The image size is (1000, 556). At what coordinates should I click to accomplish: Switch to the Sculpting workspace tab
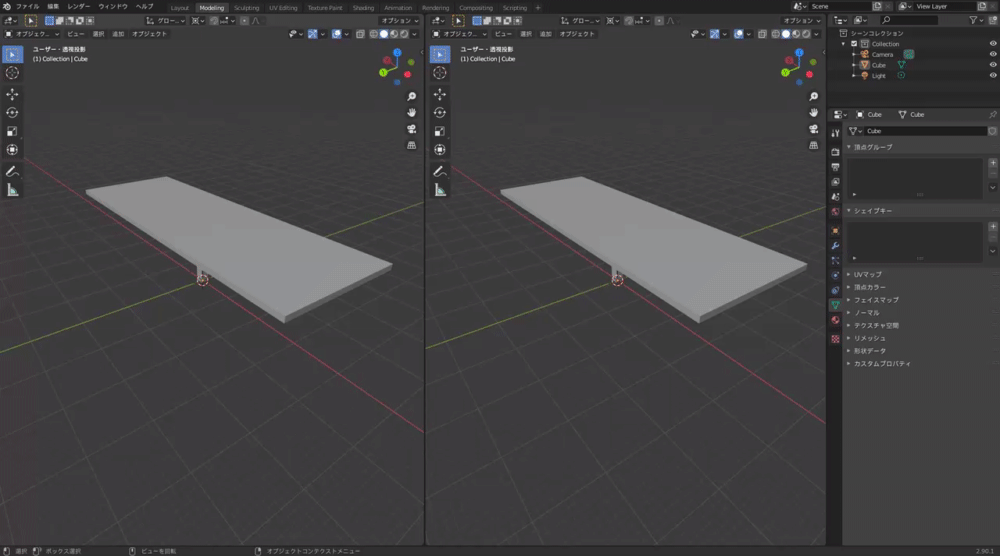click(x=246, y=7)
